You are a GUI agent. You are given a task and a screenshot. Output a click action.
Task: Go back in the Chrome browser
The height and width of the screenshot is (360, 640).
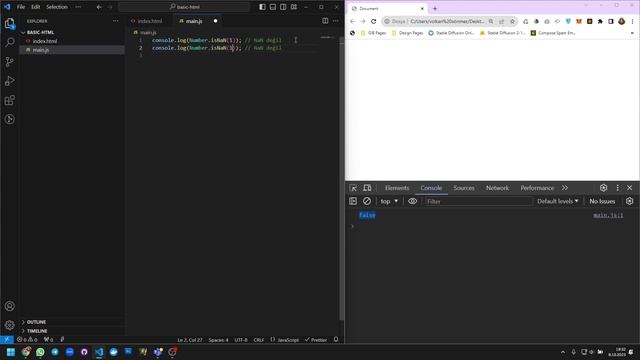pyautogui.click(x=352, y=21)
